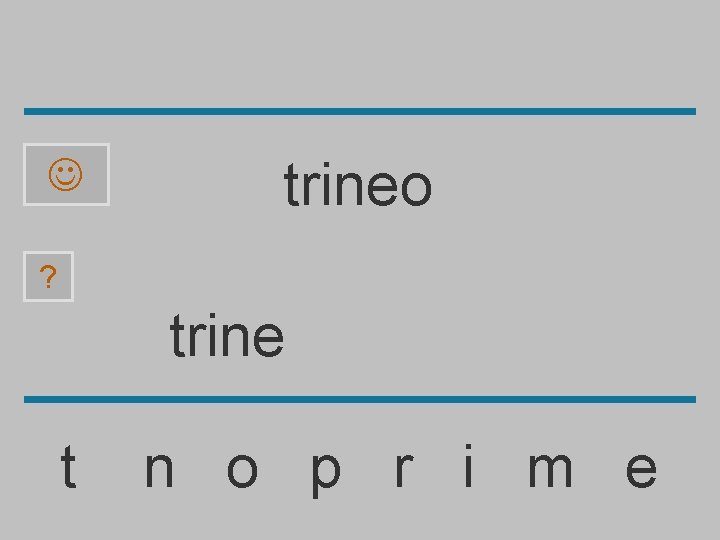Open the question mark help button
The width and height of the screenshot is (720, 540).
point(48,276)
